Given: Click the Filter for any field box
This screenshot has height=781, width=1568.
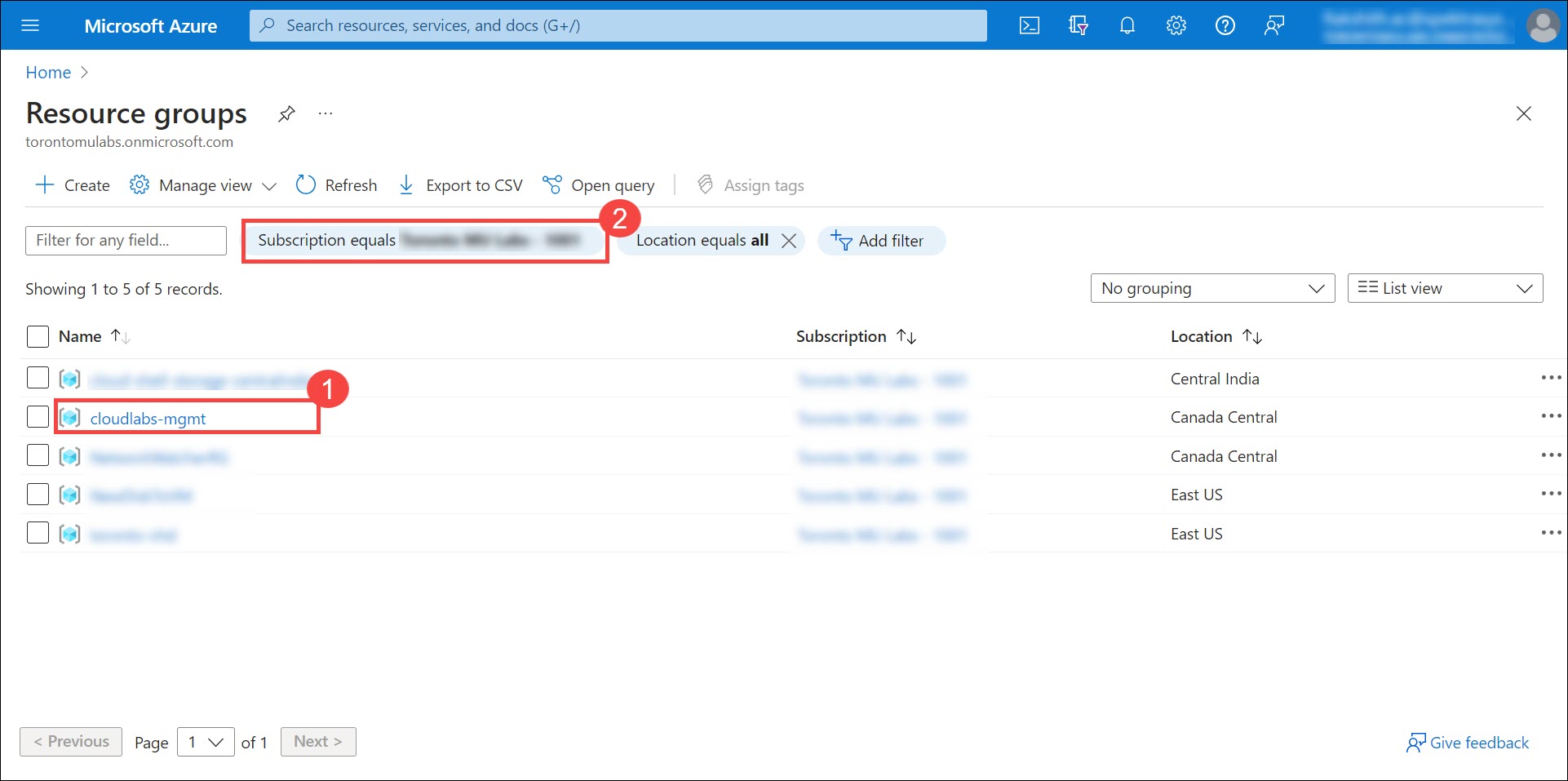Looking at the screenshot, I should 126,241.
